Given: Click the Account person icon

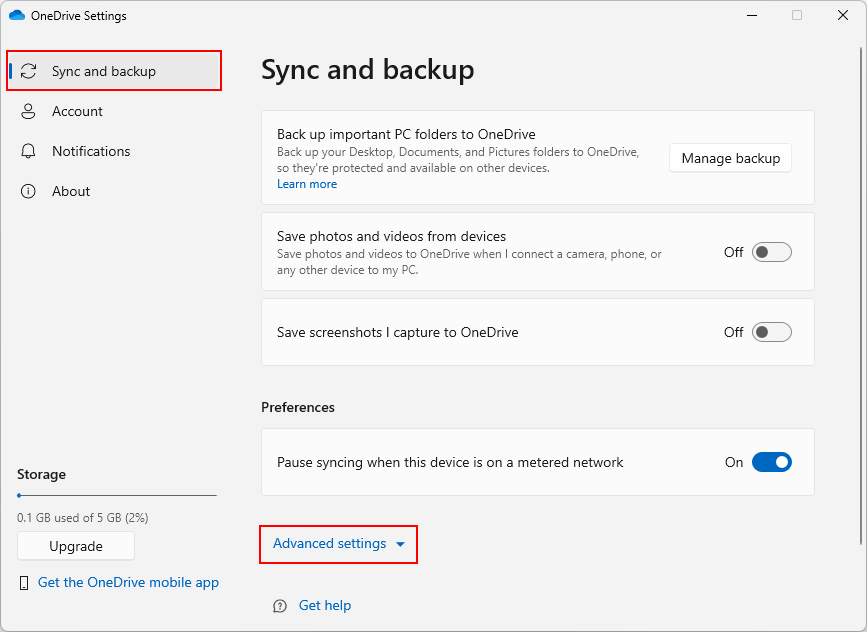Looking at the screenshot, I should pyautogui.click(x=28, y=111).
